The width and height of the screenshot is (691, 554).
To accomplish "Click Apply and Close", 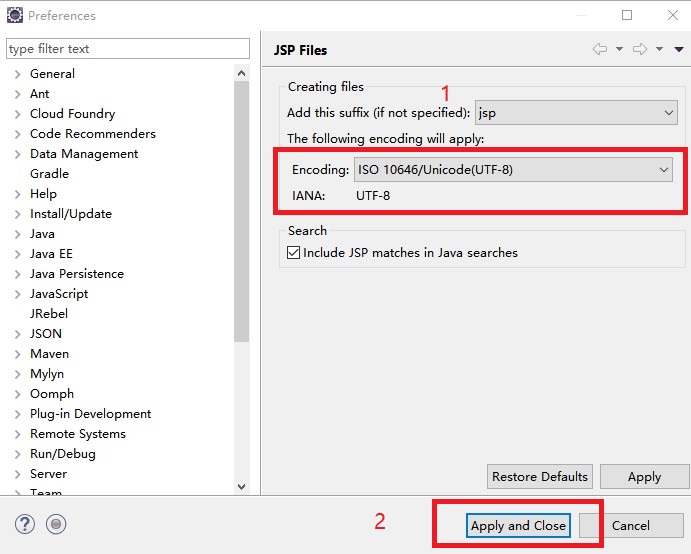I will coord(518,525).
